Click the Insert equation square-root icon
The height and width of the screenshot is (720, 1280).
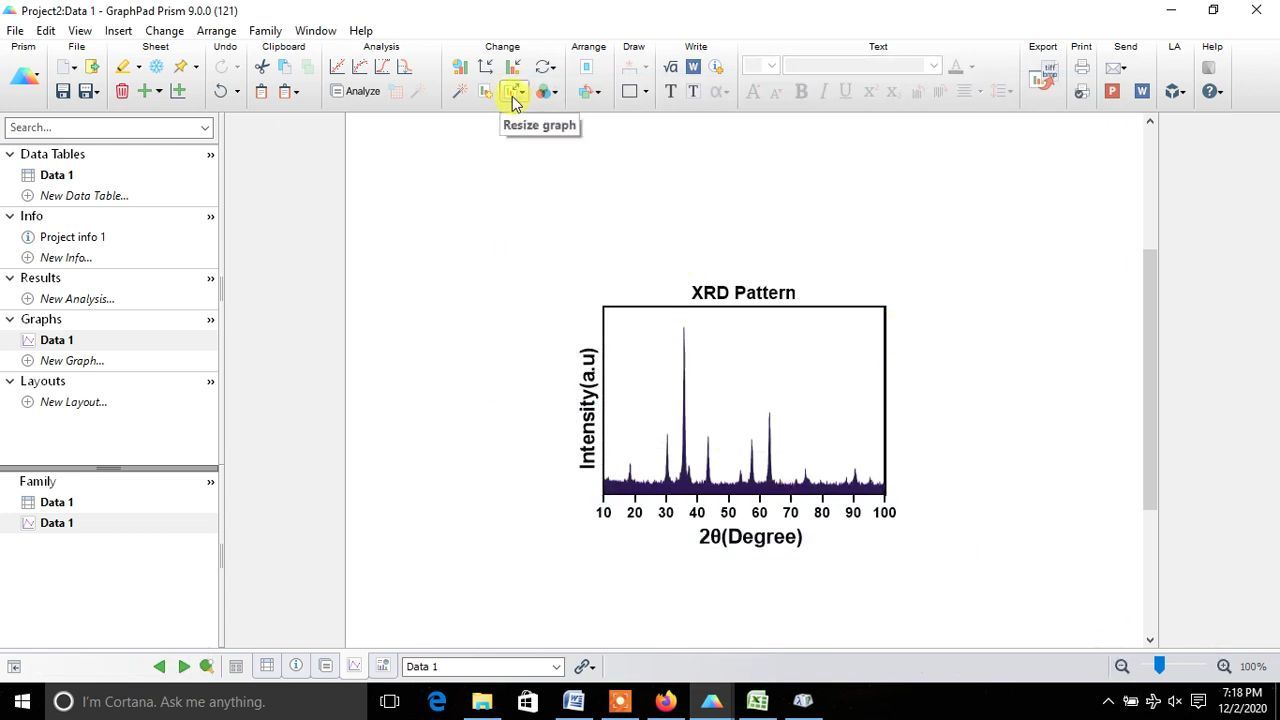click(670, 67)
